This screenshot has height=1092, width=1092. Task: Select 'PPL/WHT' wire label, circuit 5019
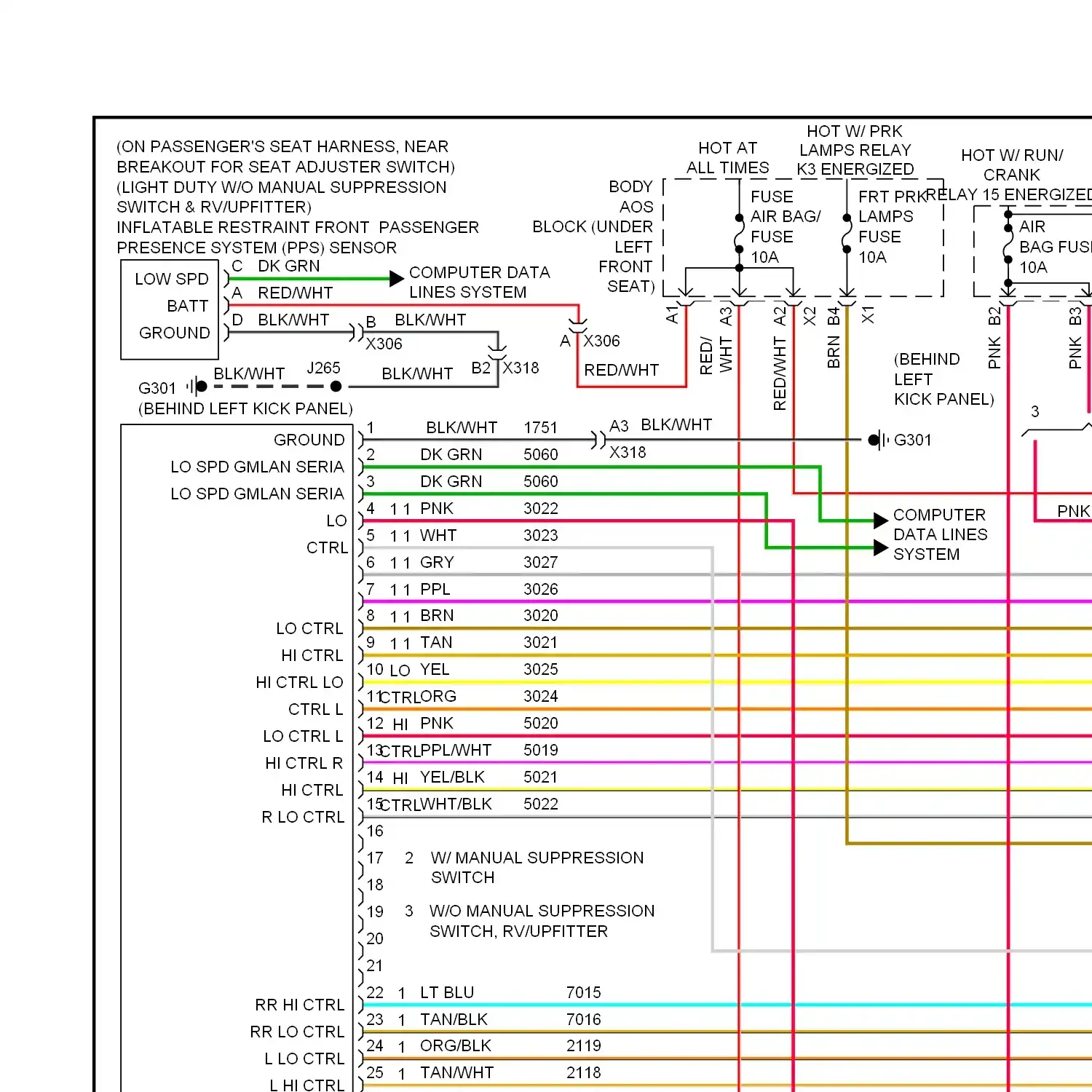click(x=456, y=750)
